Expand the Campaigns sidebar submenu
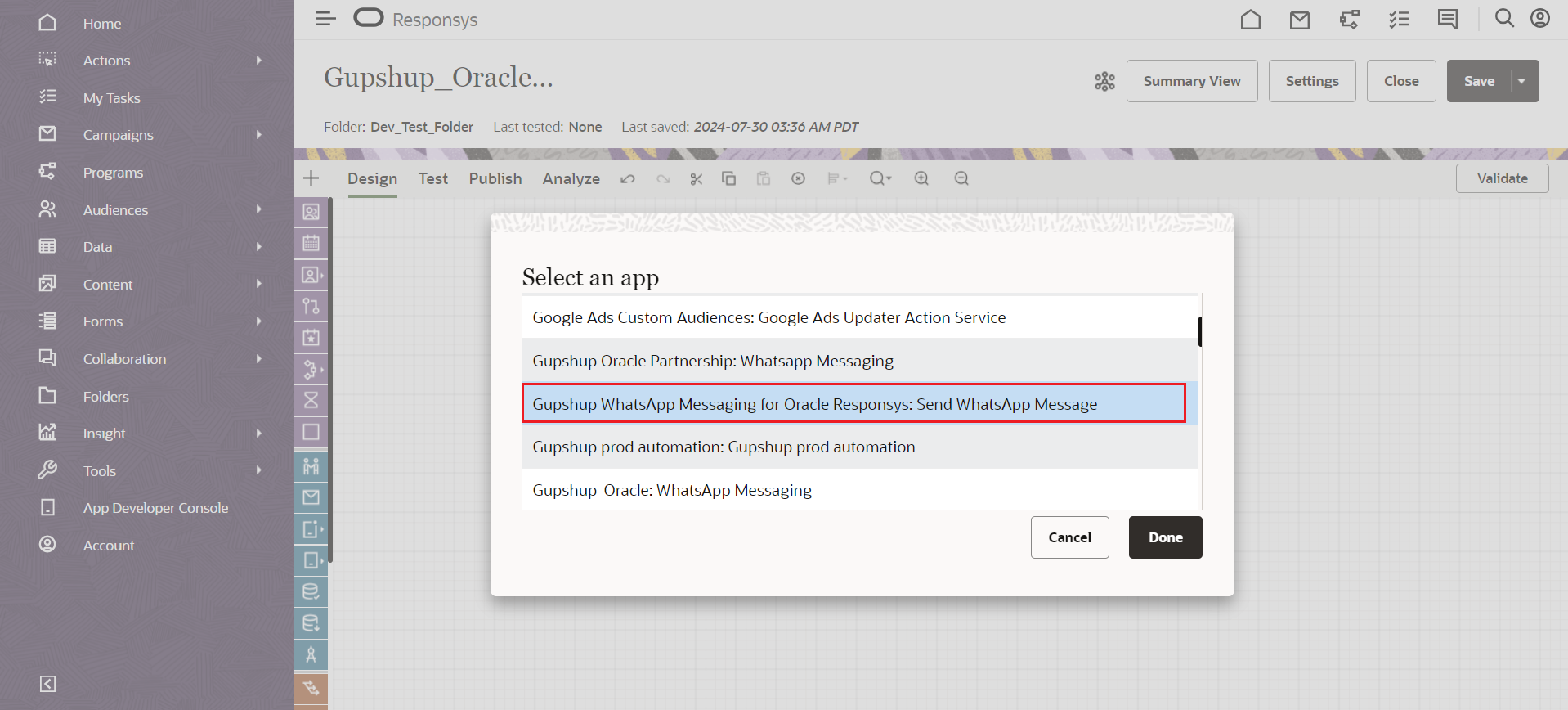 (258, 135)
